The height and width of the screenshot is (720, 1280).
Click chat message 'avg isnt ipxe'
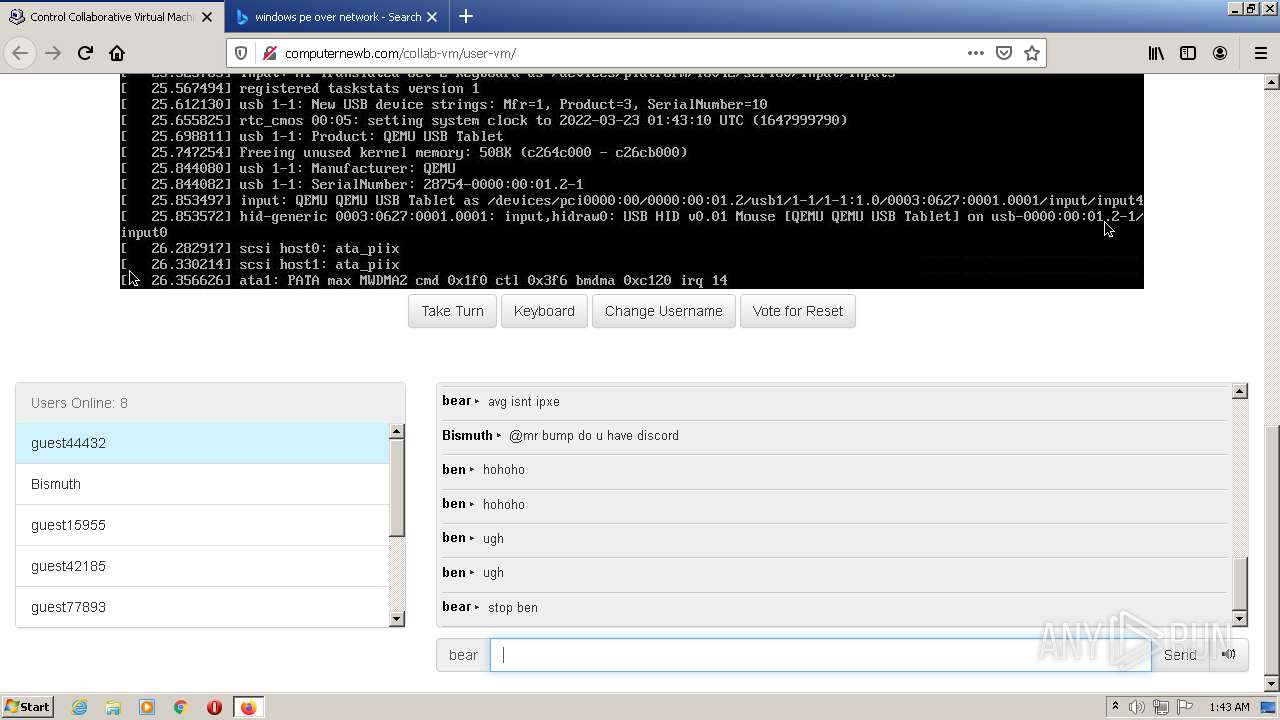pos(523,402)
